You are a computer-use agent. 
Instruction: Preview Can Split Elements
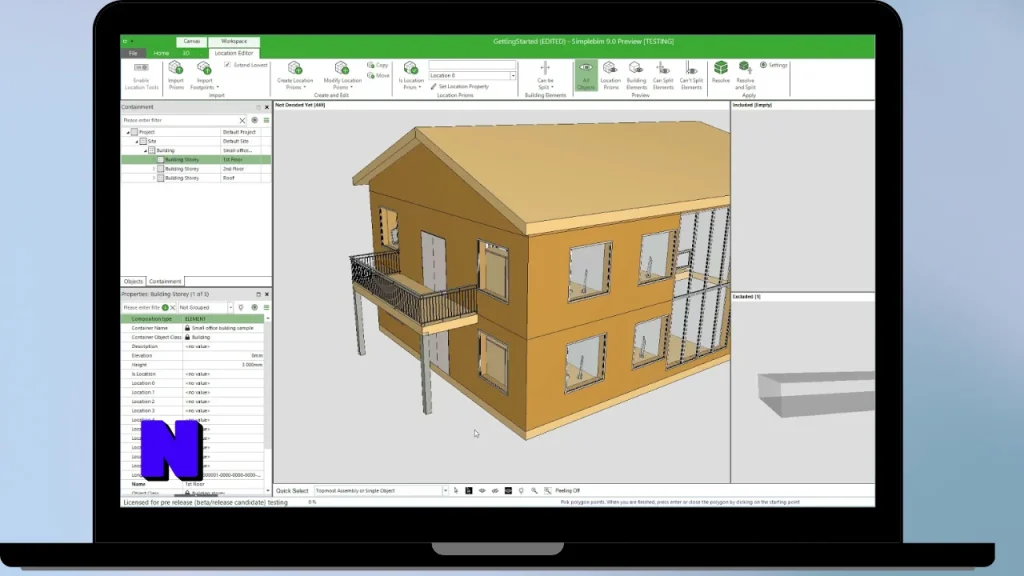tap(663, 76)
